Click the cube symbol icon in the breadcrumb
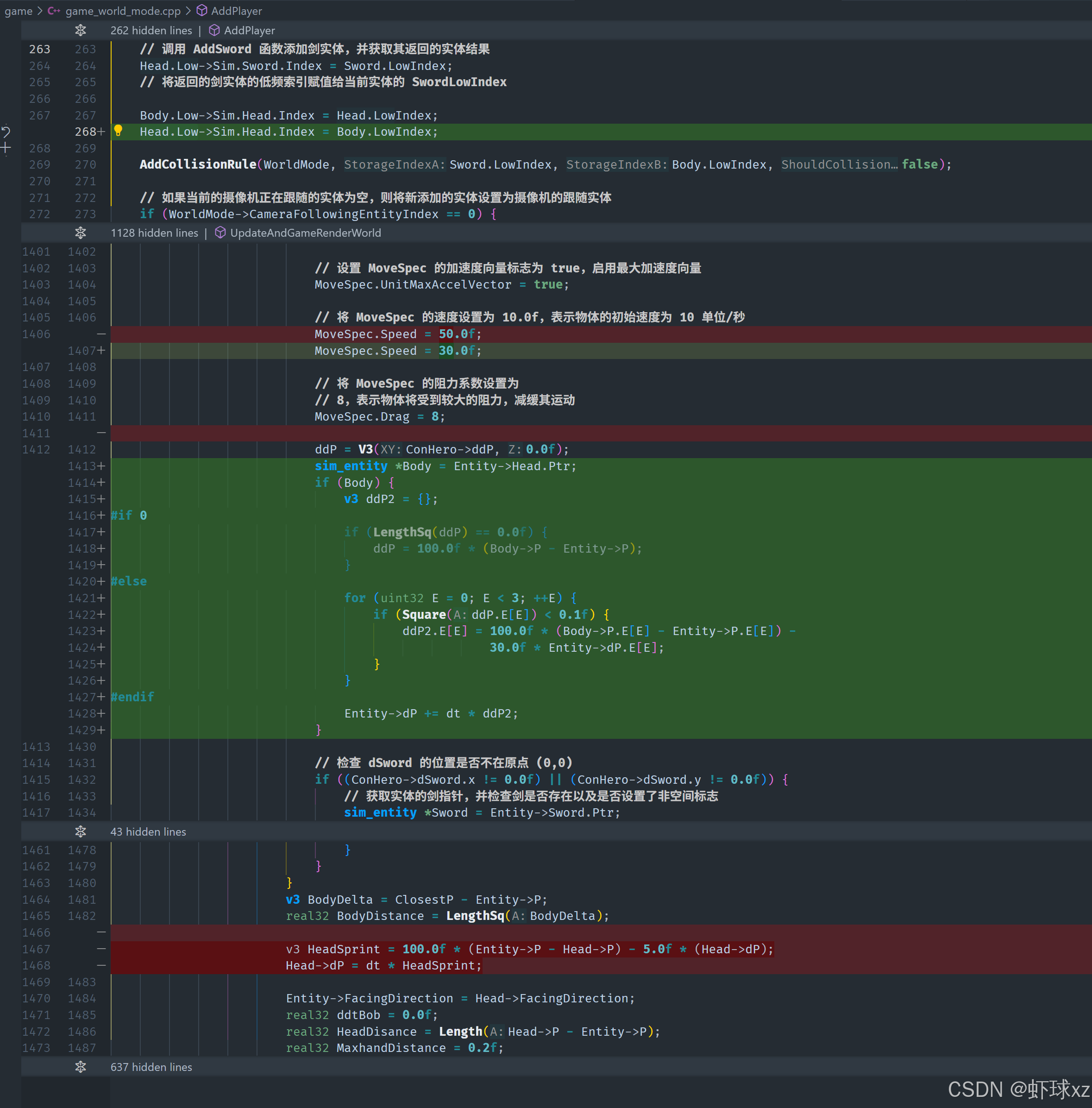 click(x=202, y=11)
